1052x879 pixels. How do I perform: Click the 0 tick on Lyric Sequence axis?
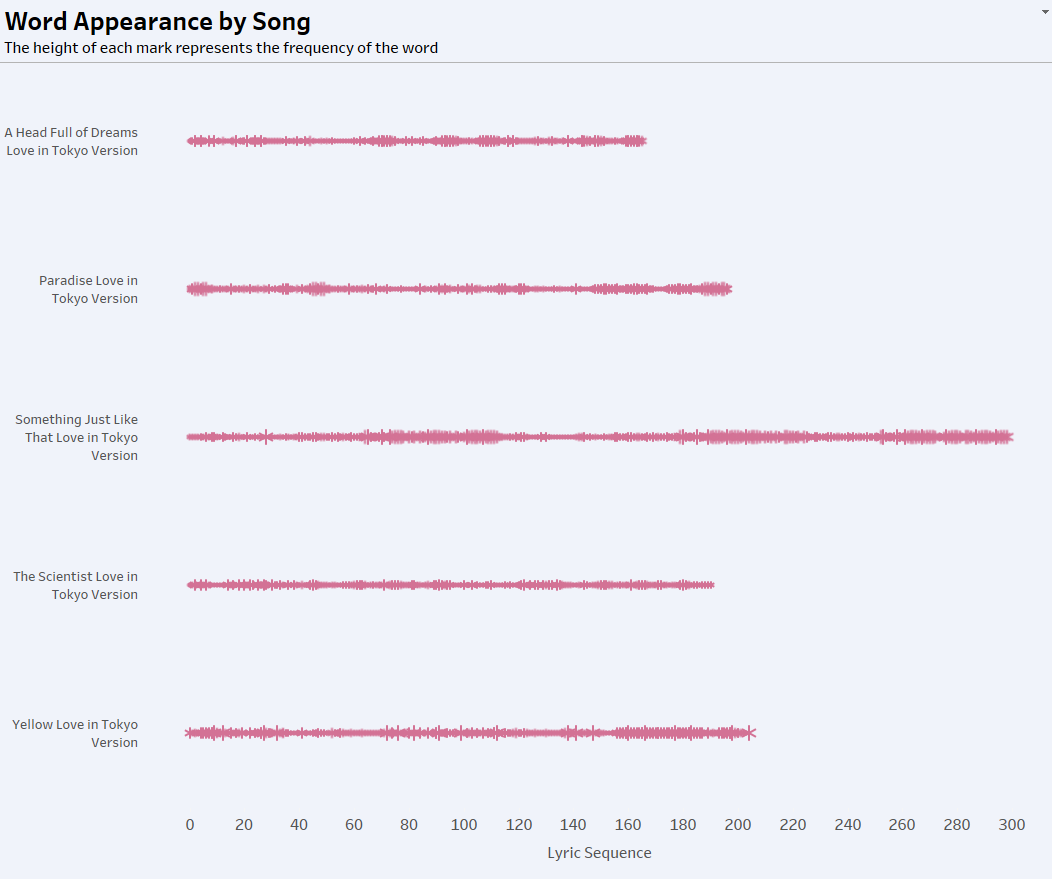[190, 825]
